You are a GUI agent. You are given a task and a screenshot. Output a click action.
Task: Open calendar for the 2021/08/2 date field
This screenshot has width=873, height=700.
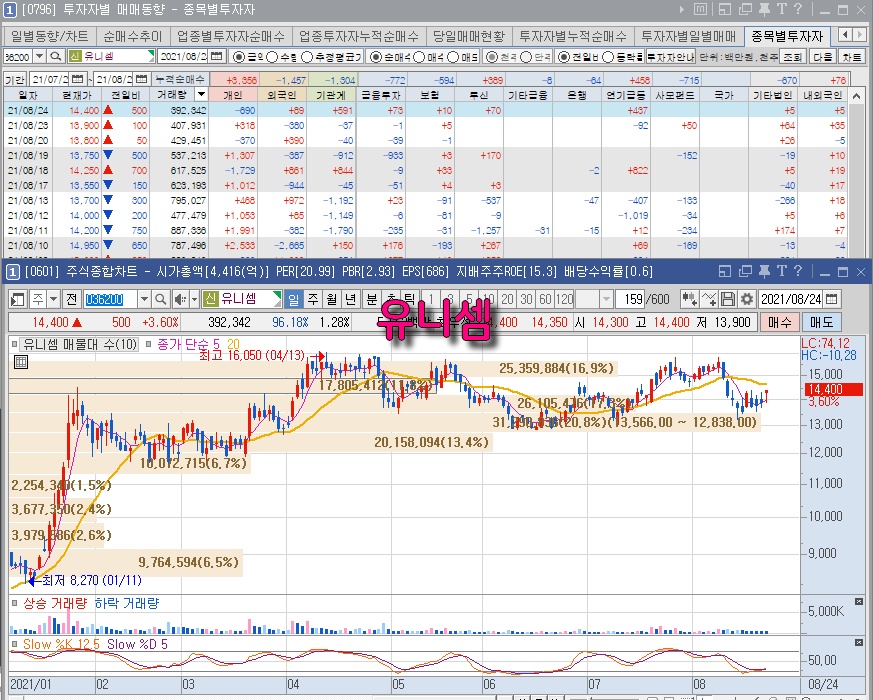[x=217, y=57]
